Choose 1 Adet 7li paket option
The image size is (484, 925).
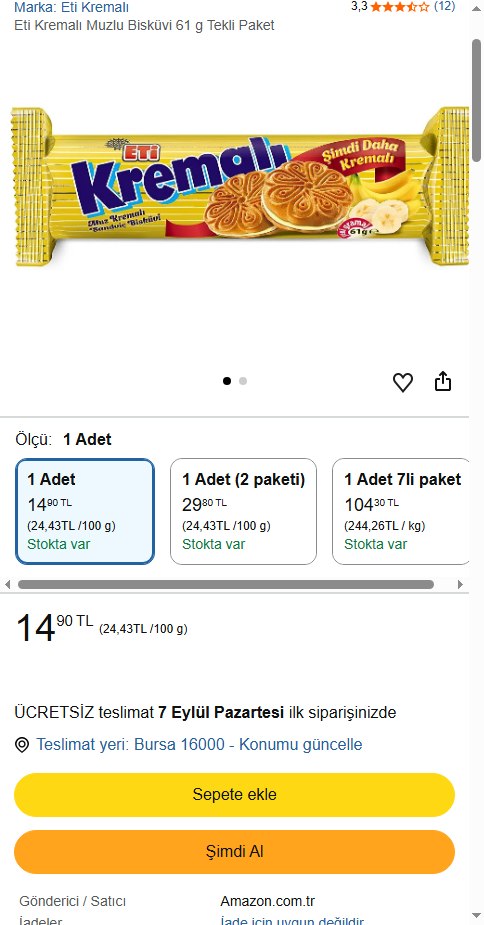point(401,511)
